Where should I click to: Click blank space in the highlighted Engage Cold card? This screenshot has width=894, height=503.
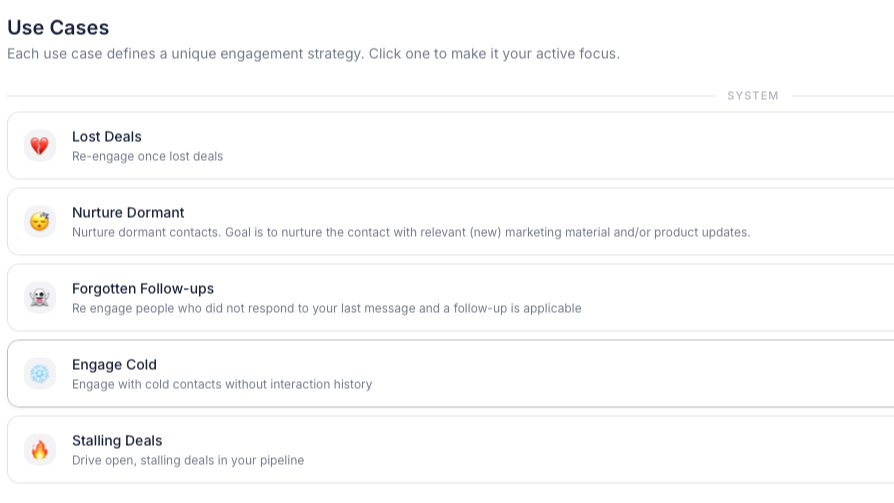click(x=627, y=374)
